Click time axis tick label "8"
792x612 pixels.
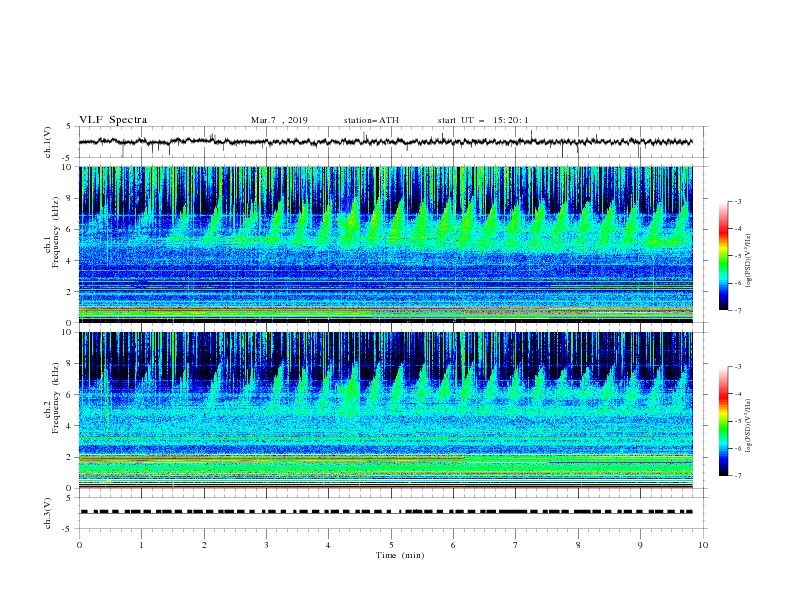[578, 545]
